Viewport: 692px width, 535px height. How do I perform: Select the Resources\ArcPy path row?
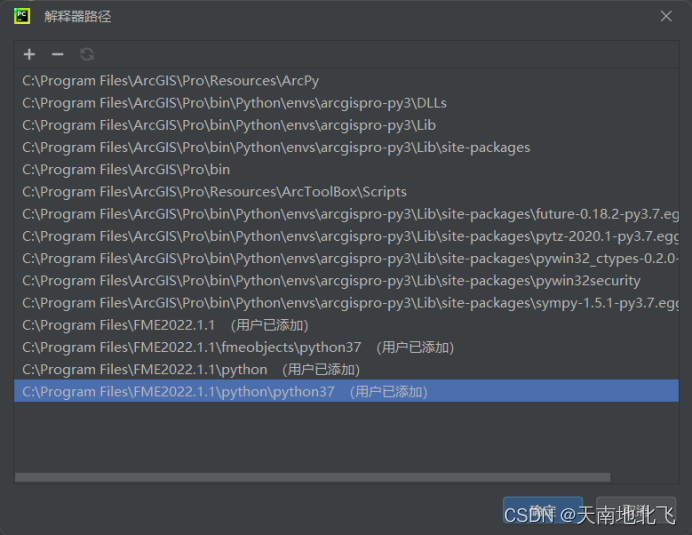(x=346, y=81)
